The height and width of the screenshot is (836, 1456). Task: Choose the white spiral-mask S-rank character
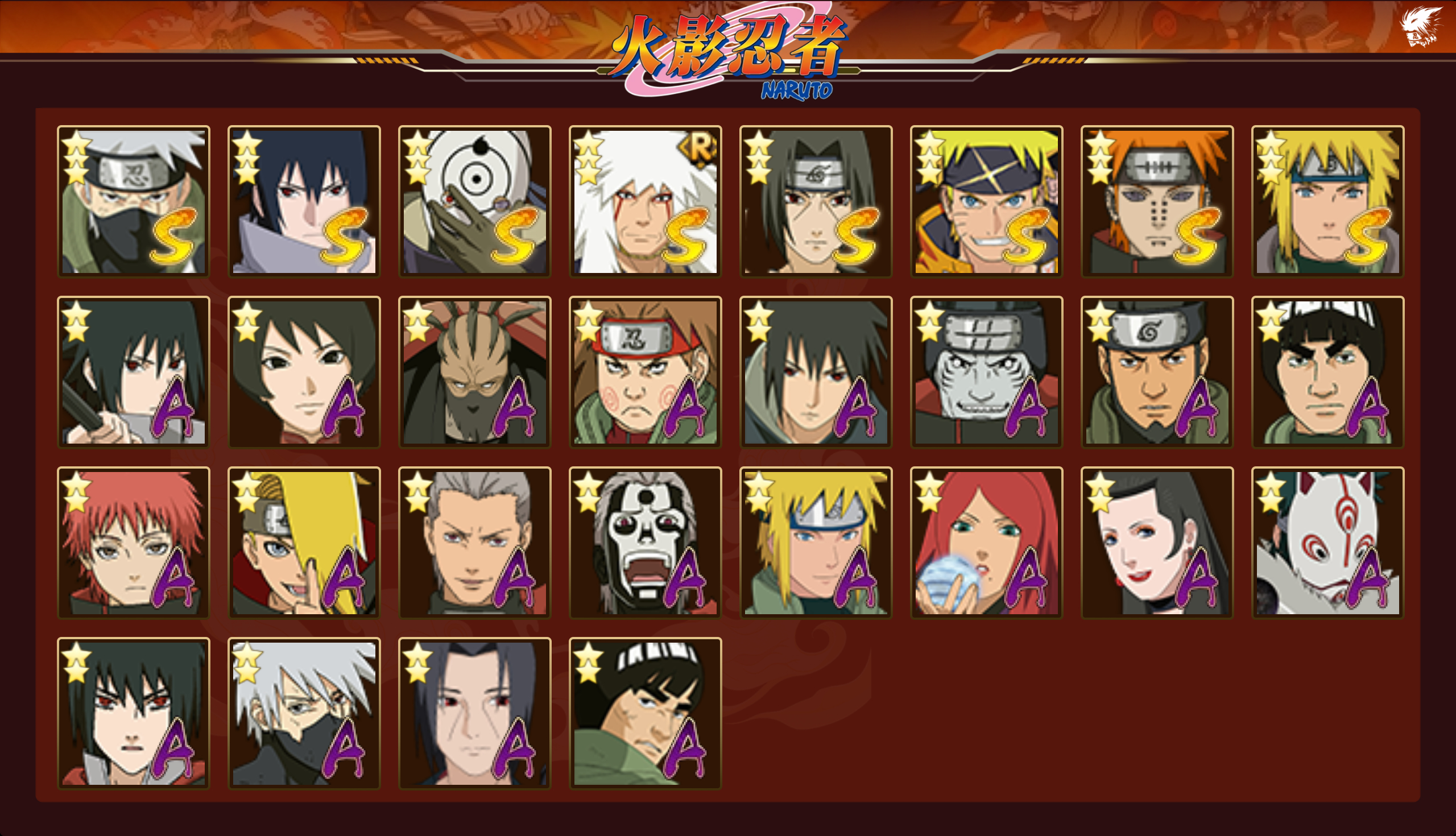(x=474, y=201)
